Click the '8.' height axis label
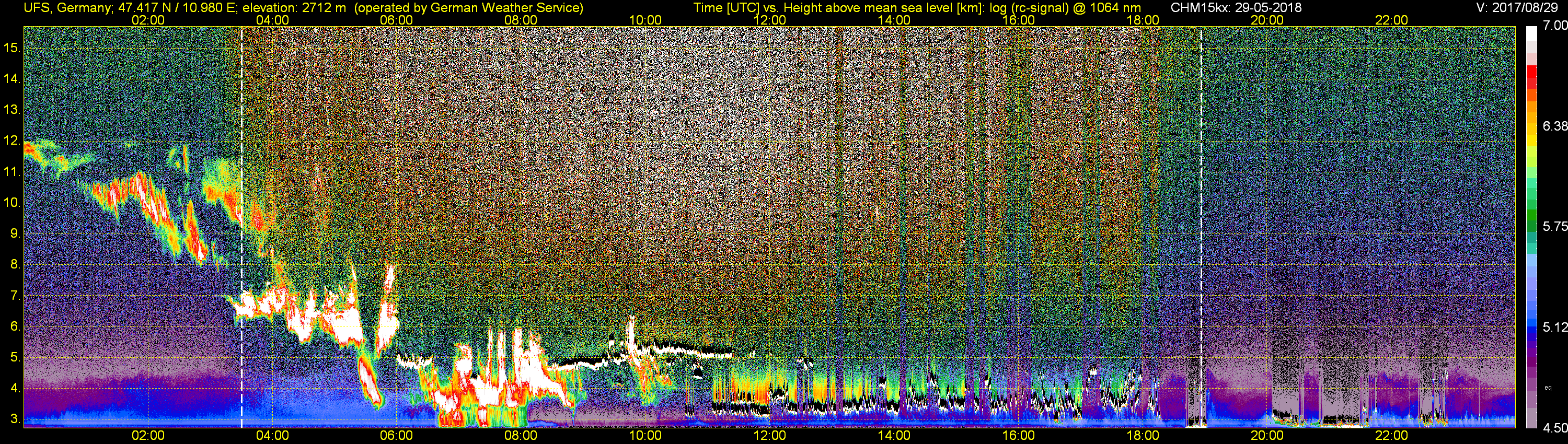Image resolution: width=1568 pixels, height=444 pixels. (x=16, y=265)
